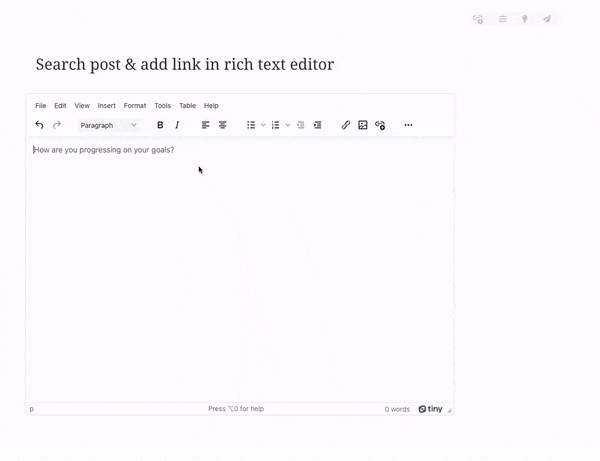Image resolution: width=600 pixels, height=461 pixels.
Task: Center align the text
Action: 222,125
